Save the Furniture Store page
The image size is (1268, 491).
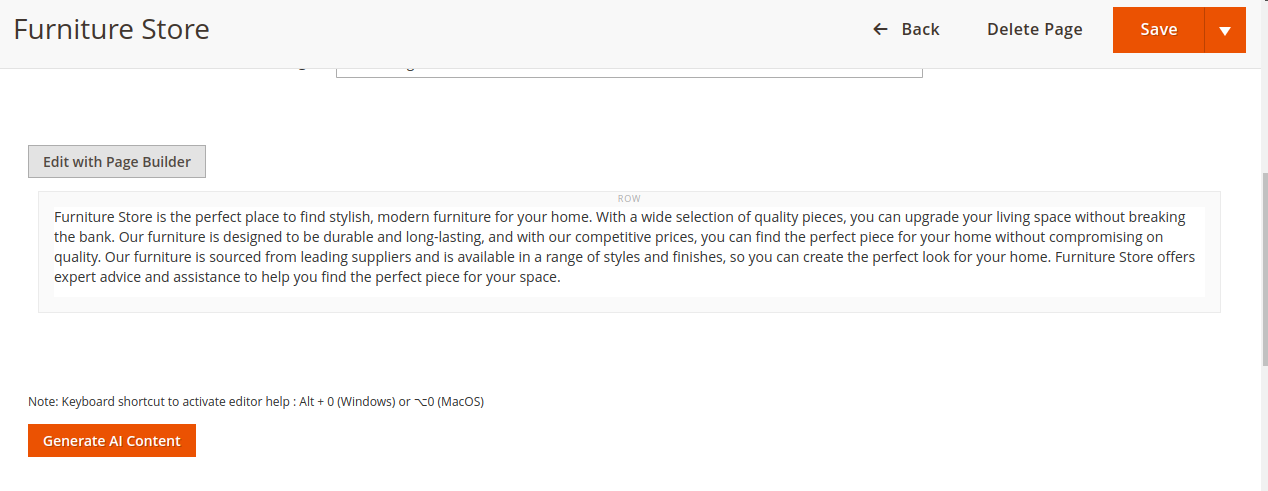1158,30
